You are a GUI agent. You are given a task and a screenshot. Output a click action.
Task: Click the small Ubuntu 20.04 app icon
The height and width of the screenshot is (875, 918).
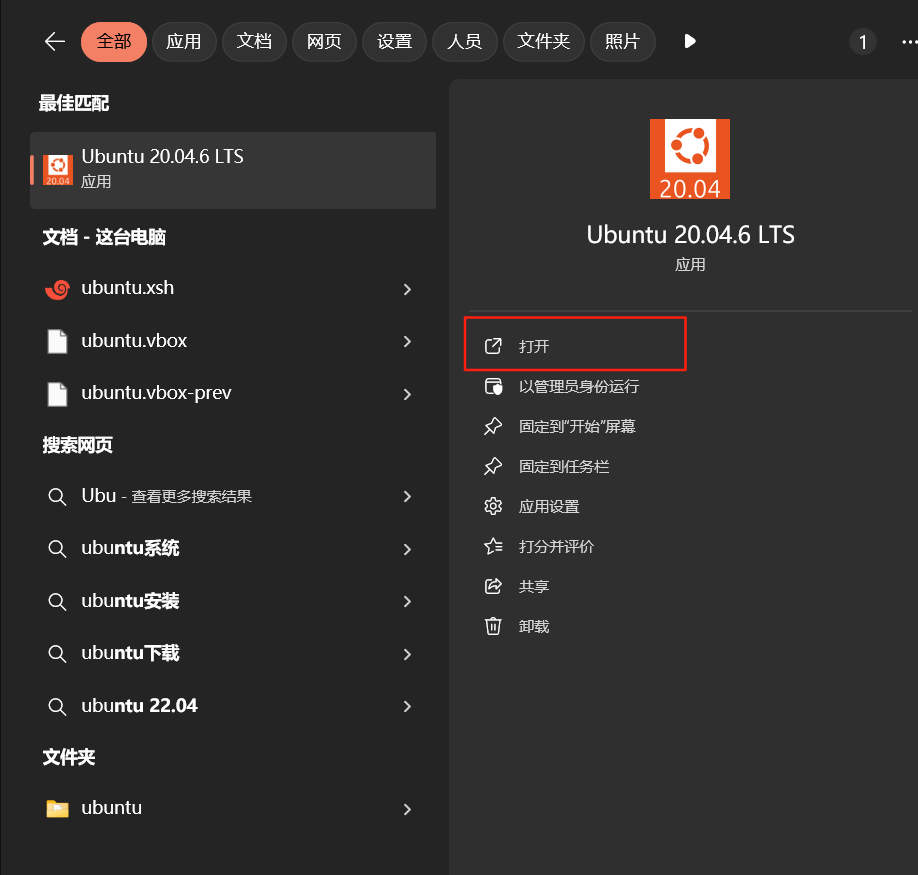58,170
